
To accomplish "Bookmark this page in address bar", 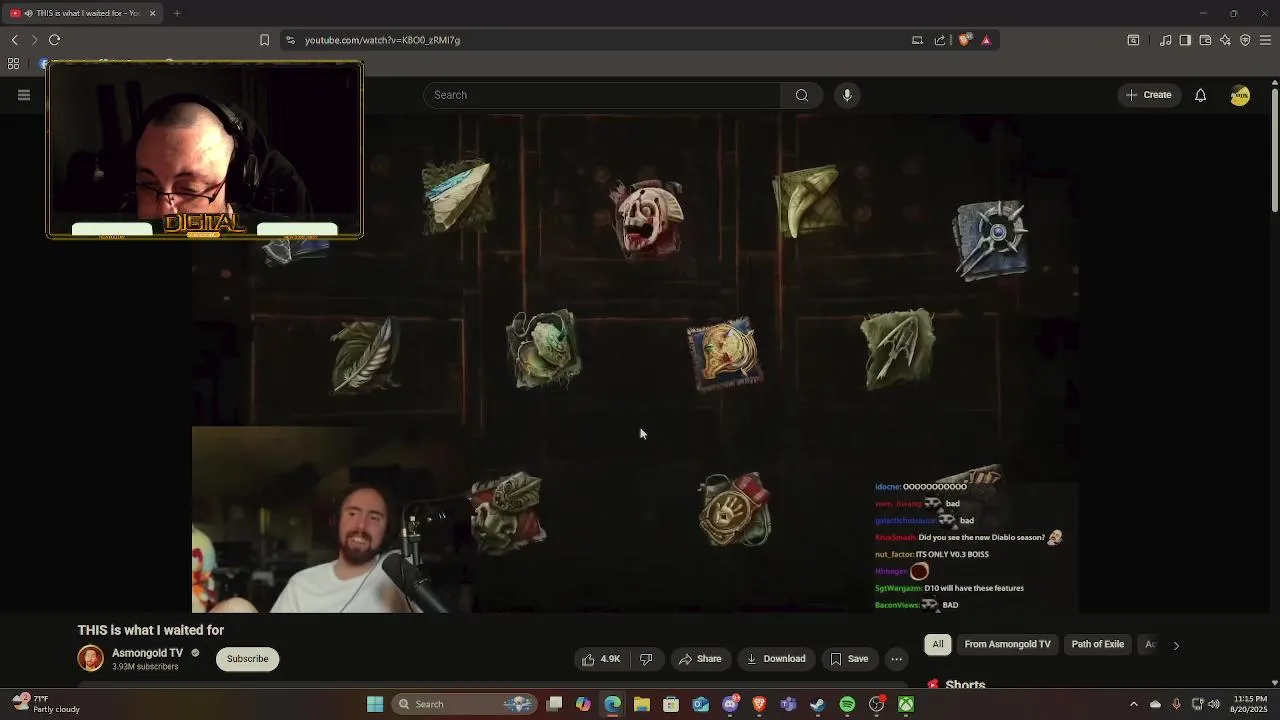I will click(x=264, y=40).
